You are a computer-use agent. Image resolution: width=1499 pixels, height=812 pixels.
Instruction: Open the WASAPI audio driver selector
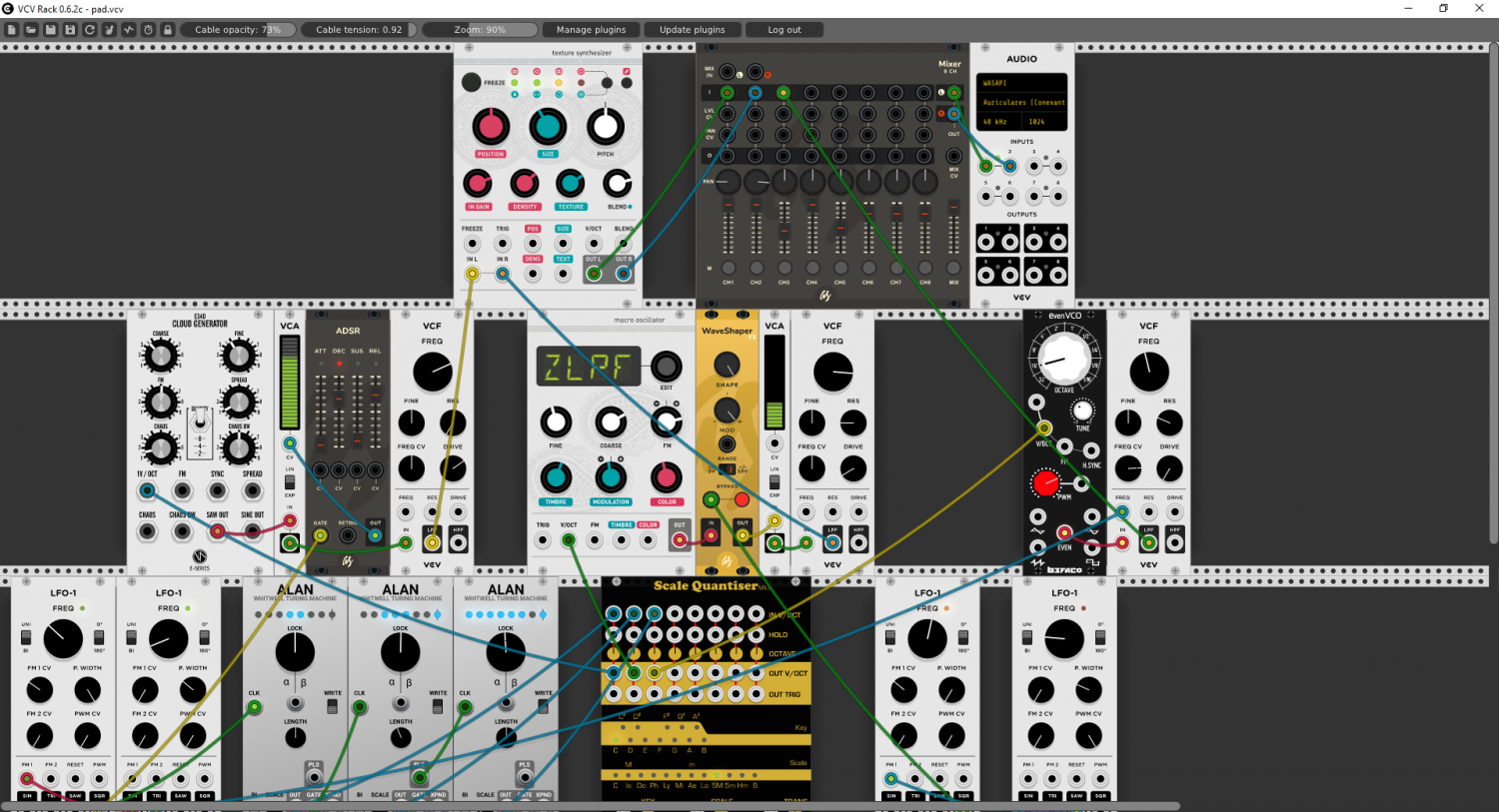coord(1021,83)
